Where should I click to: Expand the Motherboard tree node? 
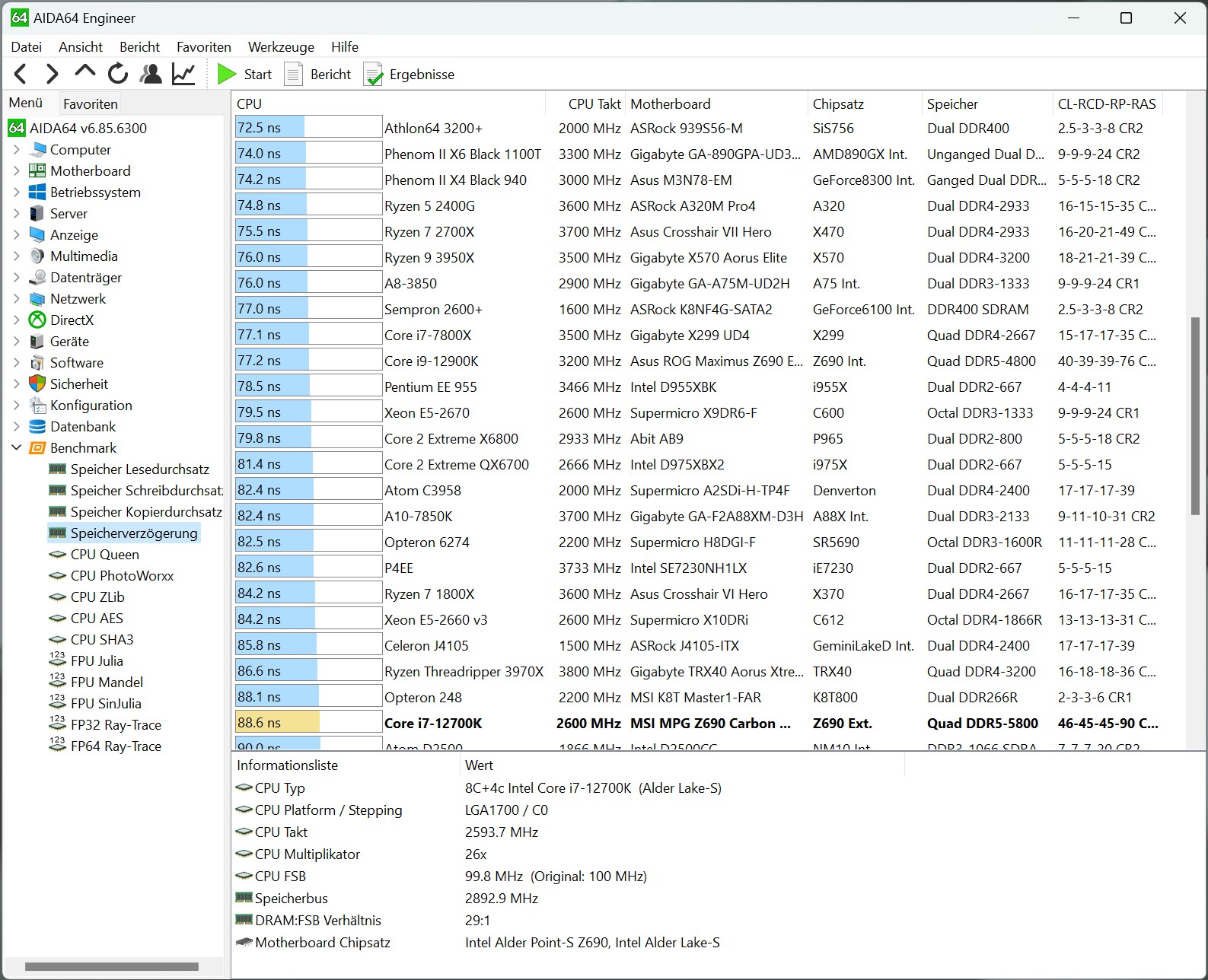point(17,171)
